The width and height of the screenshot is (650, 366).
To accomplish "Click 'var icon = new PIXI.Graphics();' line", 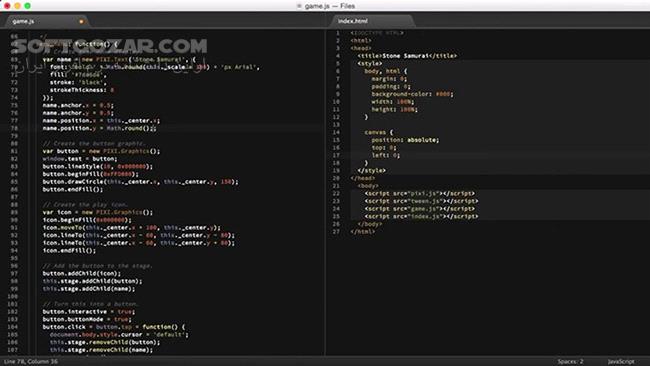I will (98, 212).
